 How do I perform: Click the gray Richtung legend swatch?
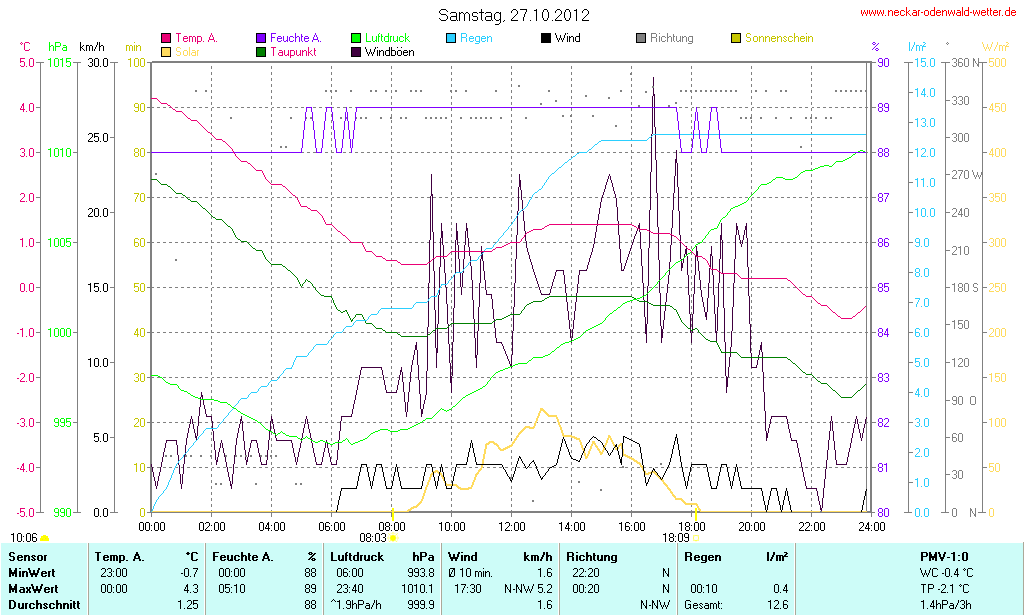point(641,38)
